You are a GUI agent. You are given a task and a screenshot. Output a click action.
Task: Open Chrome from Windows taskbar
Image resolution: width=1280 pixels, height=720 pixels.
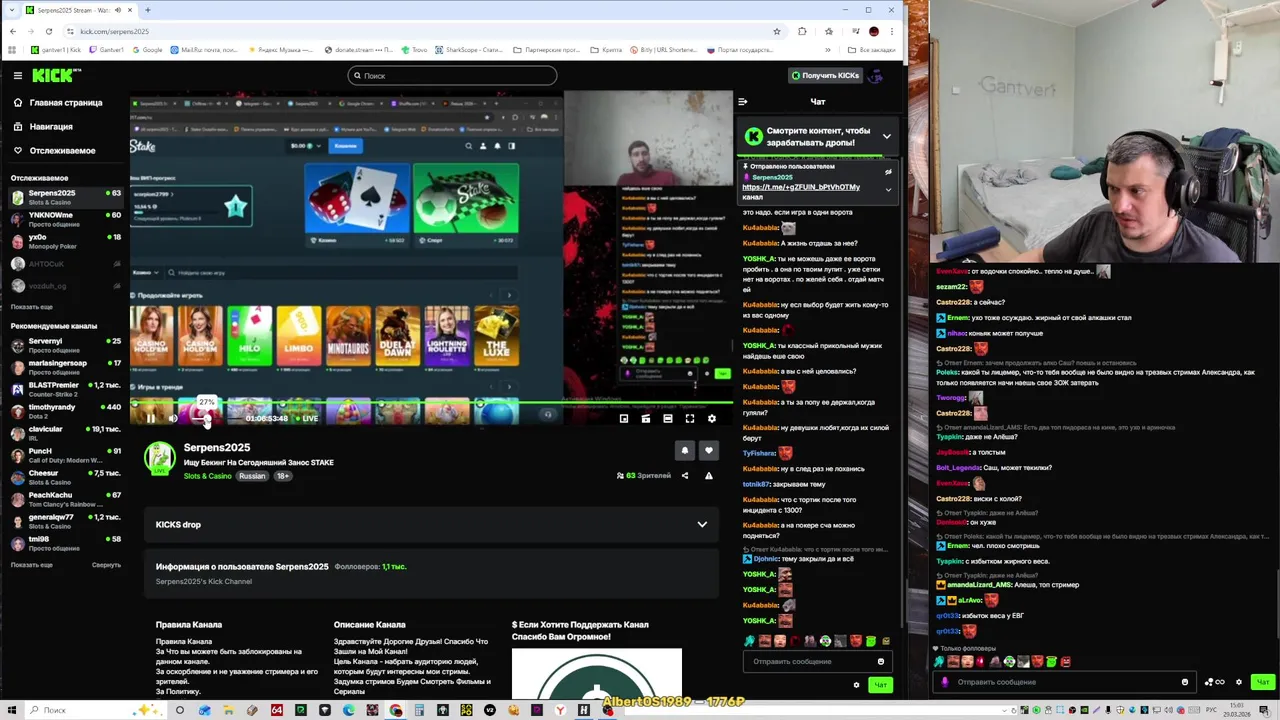tap(396, 710)
